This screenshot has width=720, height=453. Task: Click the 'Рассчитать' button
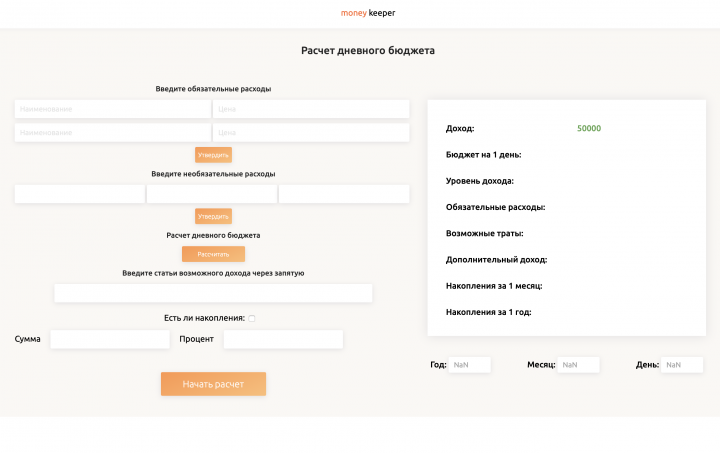[213, 254]
